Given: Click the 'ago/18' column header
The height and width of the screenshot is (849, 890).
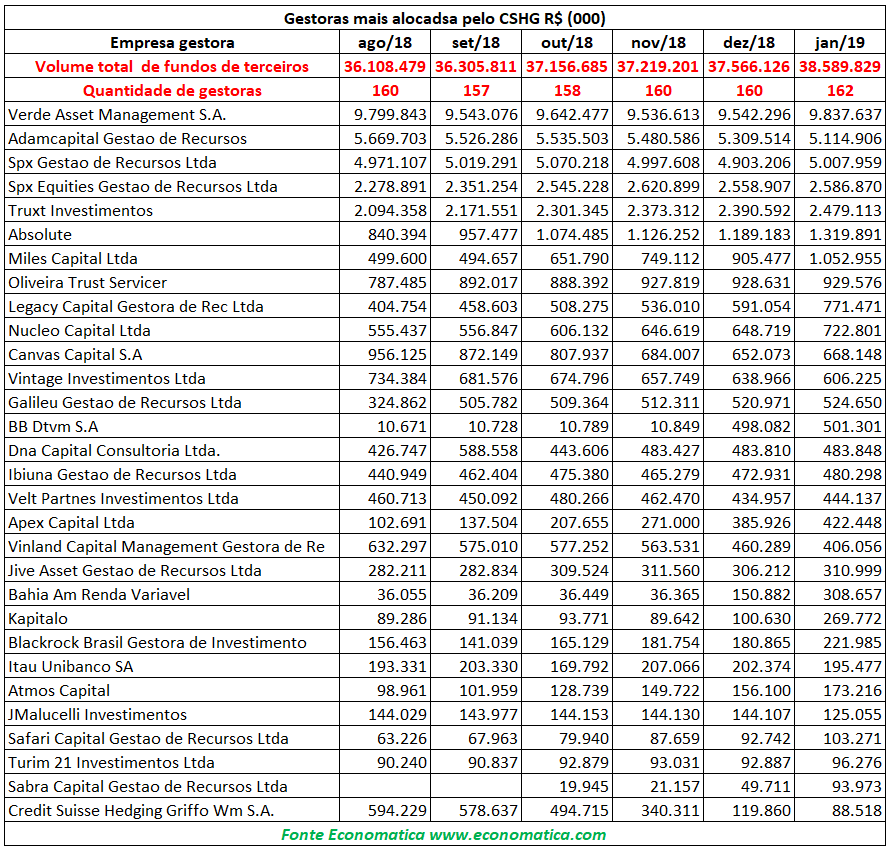Looking at the screenshot, I should point(385,43).
